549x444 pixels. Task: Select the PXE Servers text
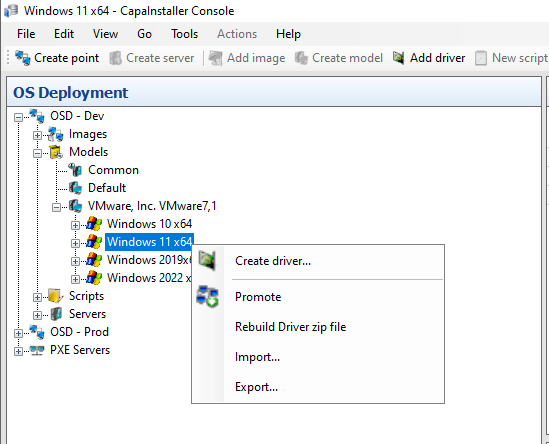pos(80,350)
